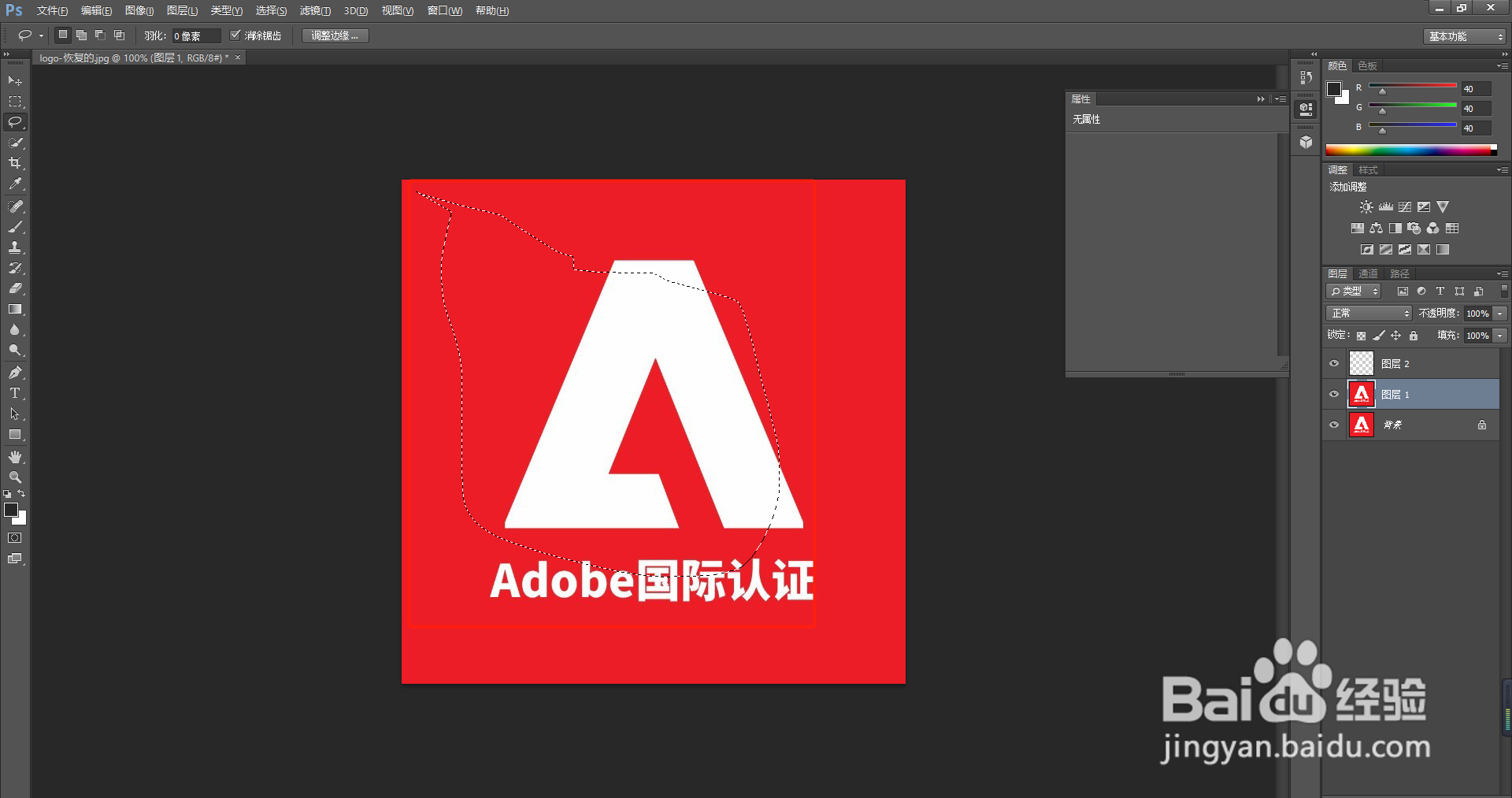Collapse the 属性 panel with double arrows

click(x=1261, y=99)
